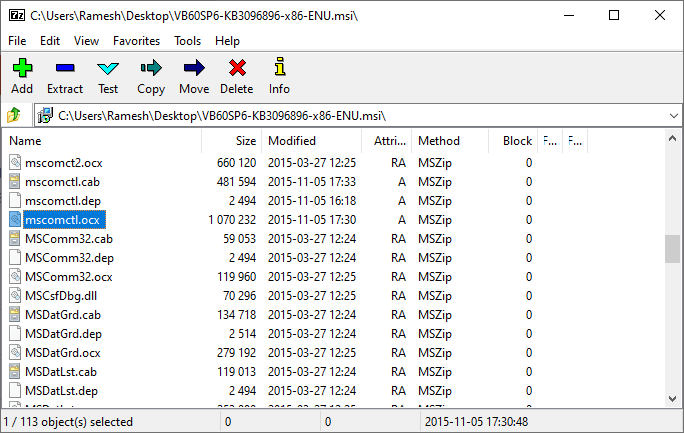Click the msi icon in address bar
Screen dimensions: 684x433
click(45, 116)
